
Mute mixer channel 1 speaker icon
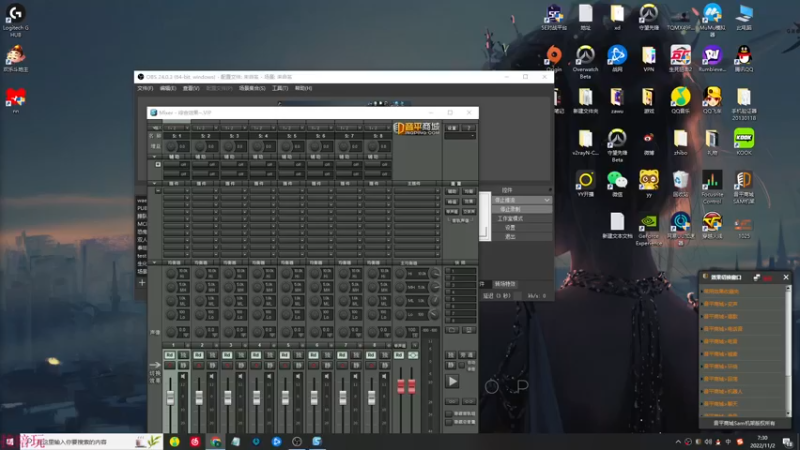(183, 377)
